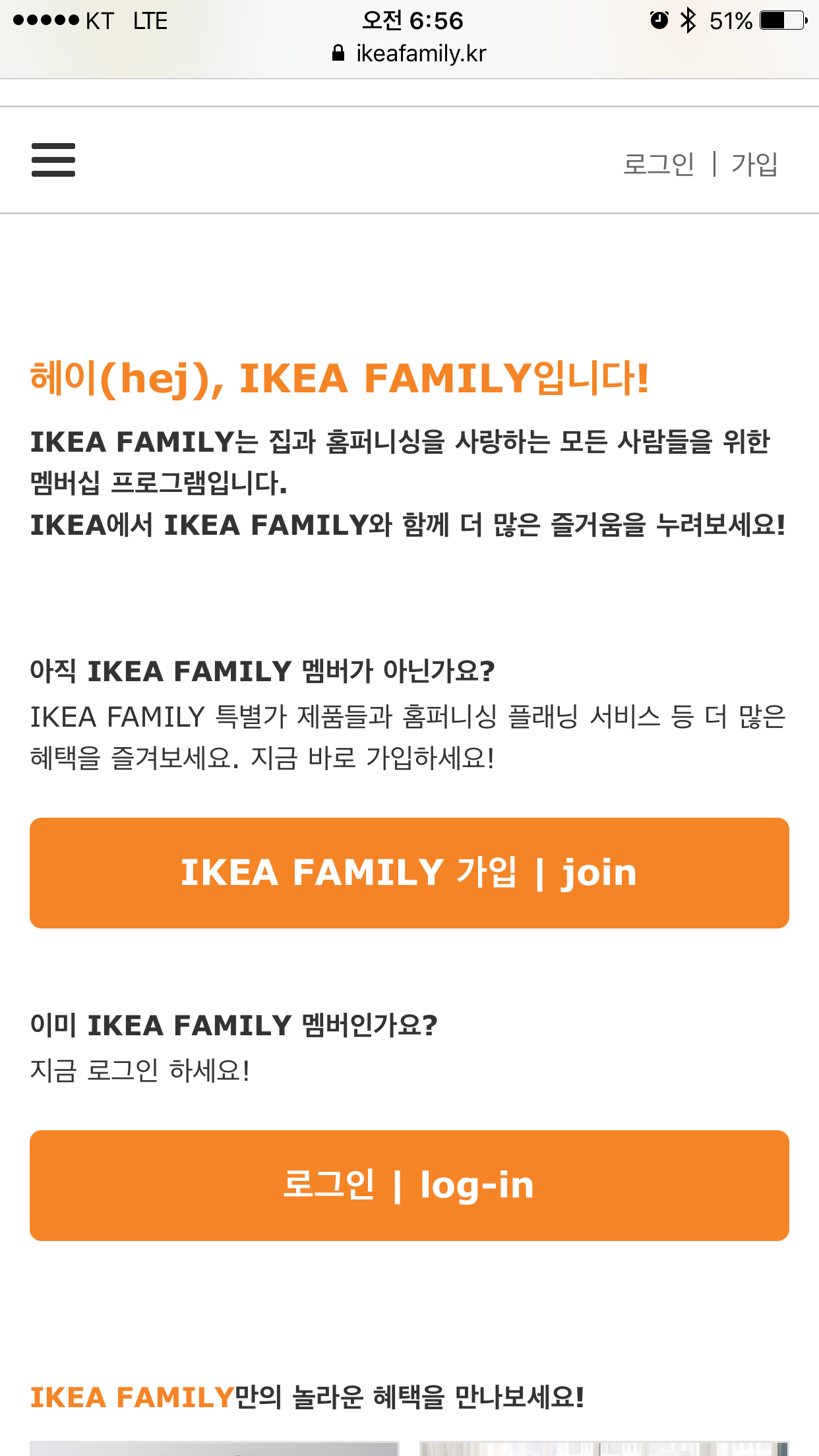Open the left benefit thumbnail at bottom
The height and width of the screenshot is (1456, 819).
[214, 1448]
